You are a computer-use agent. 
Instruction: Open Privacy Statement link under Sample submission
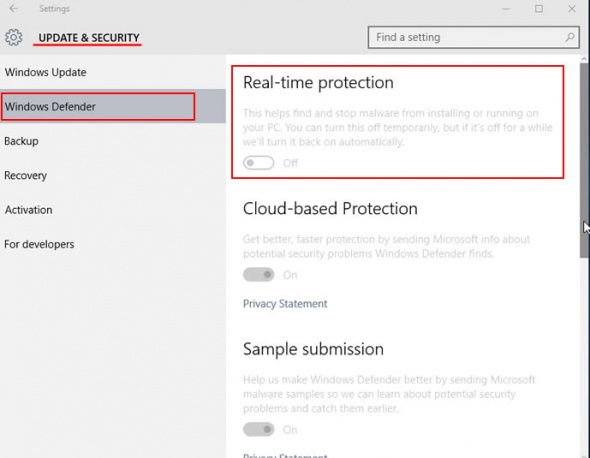tap(285, 455)
